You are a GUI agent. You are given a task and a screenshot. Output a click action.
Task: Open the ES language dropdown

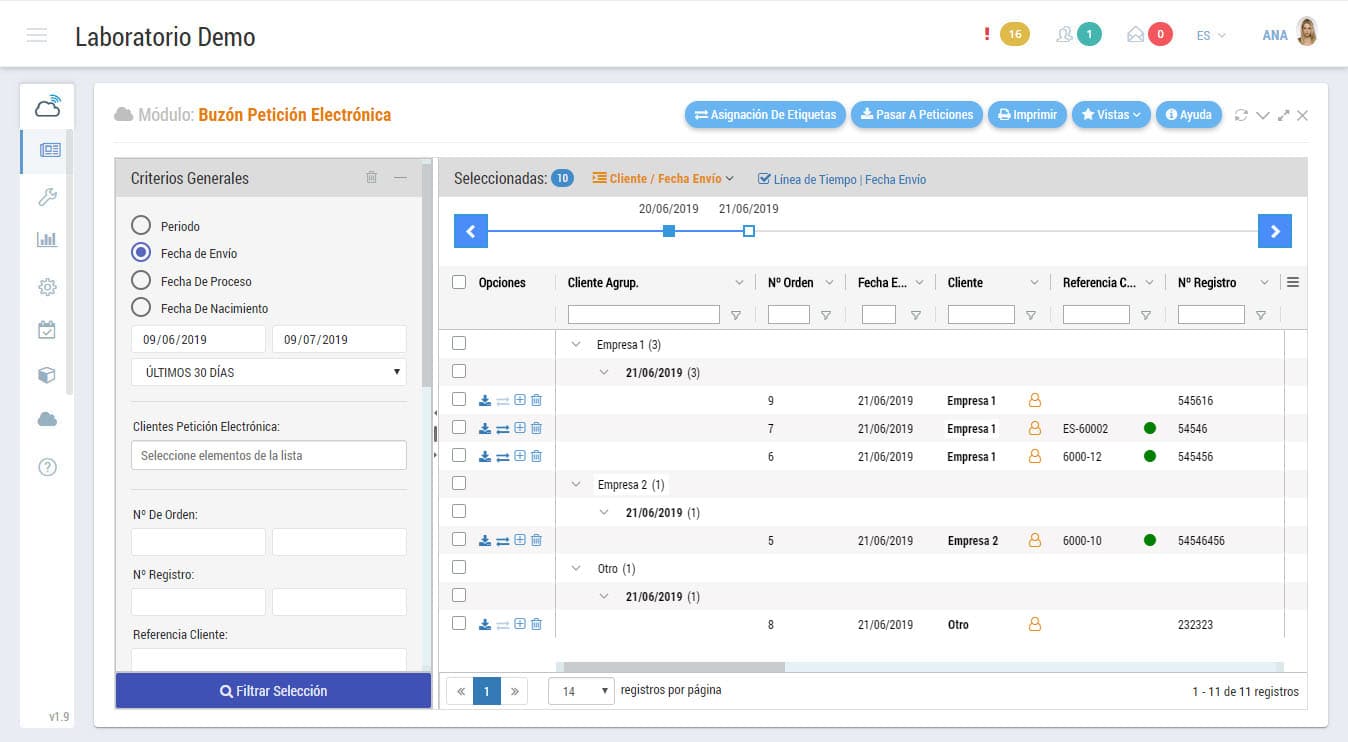point(1211,35)
